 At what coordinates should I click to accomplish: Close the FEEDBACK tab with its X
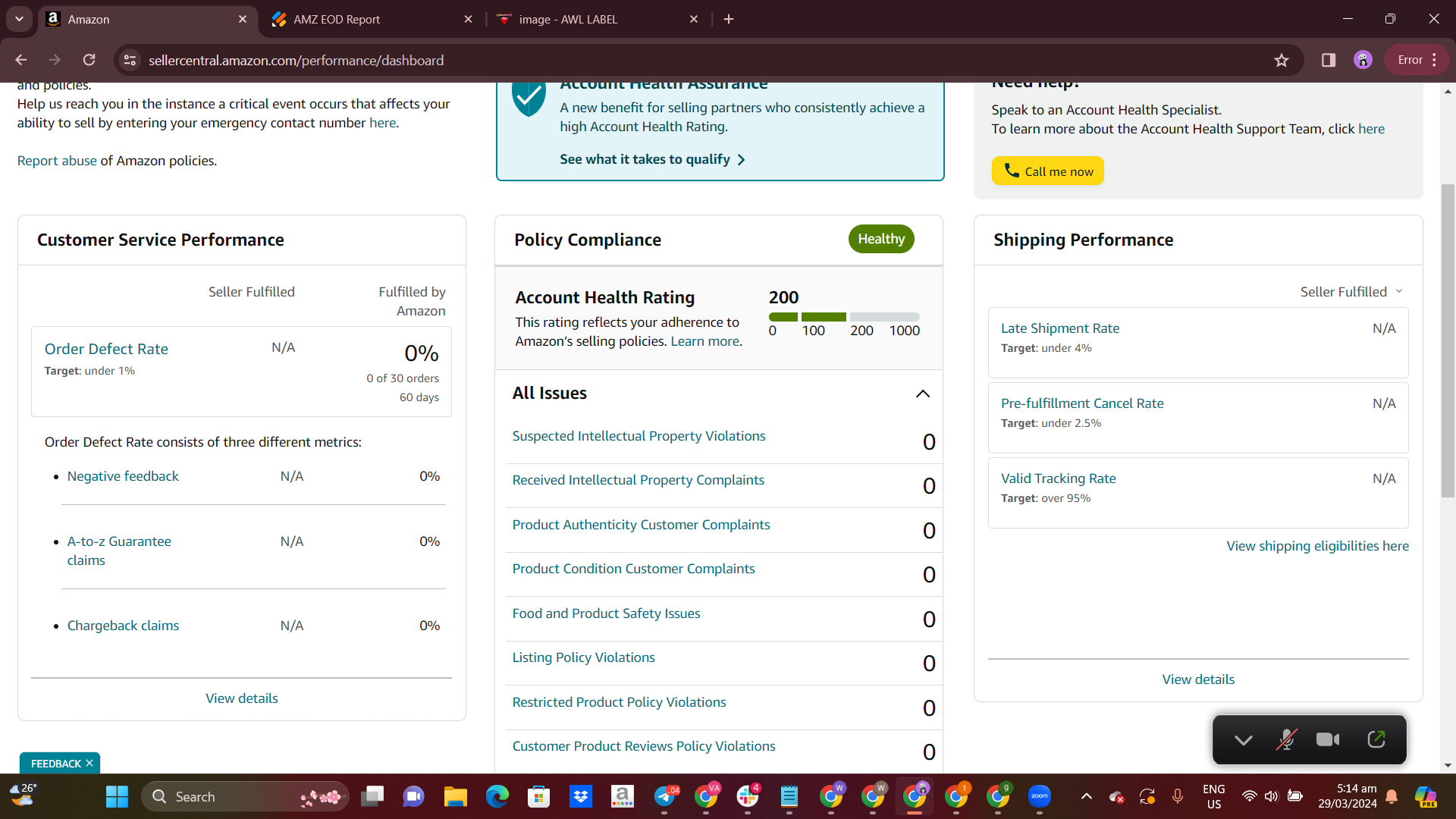click(x=89, y=763)
